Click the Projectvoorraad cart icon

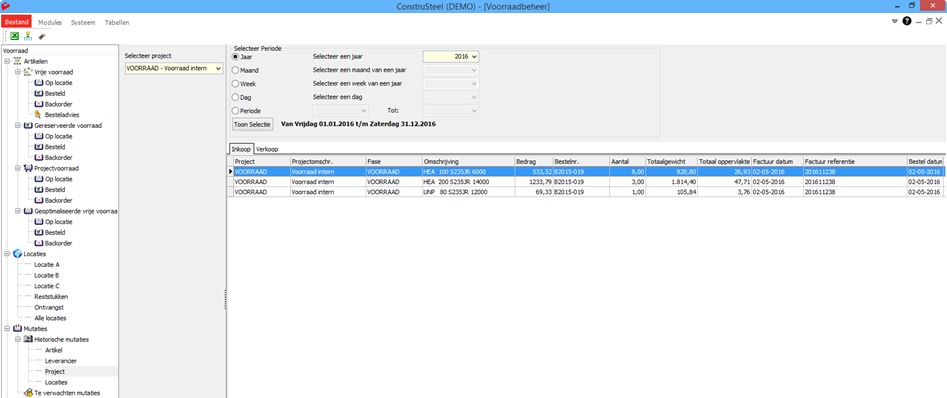click(28, 169)
